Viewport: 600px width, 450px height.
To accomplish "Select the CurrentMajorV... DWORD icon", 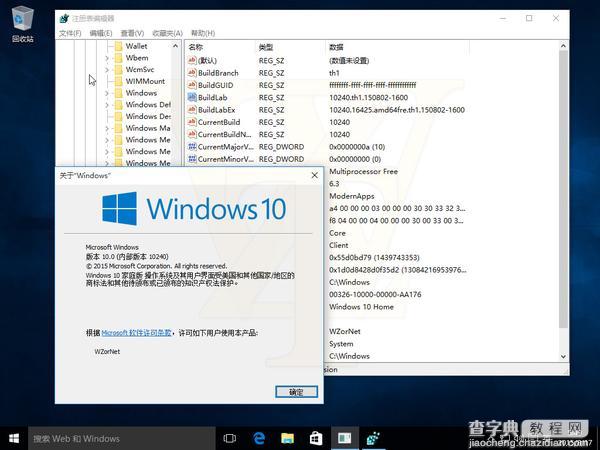I will 192,146.
